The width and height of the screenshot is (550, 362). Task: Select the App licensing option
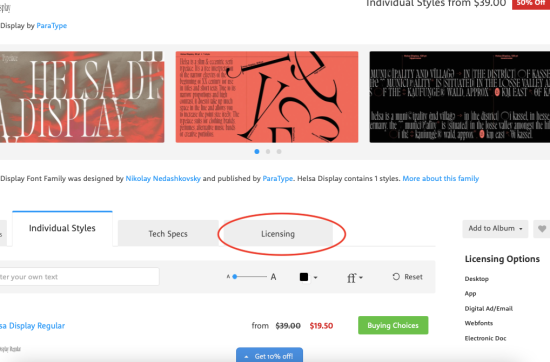coord(470,294)
